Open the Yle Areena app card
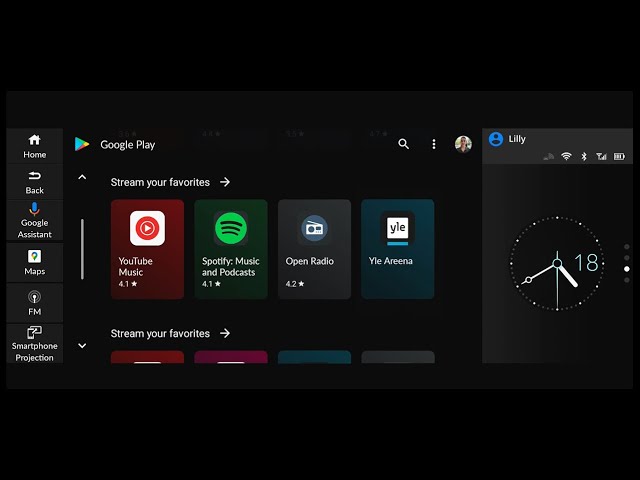 398,249
